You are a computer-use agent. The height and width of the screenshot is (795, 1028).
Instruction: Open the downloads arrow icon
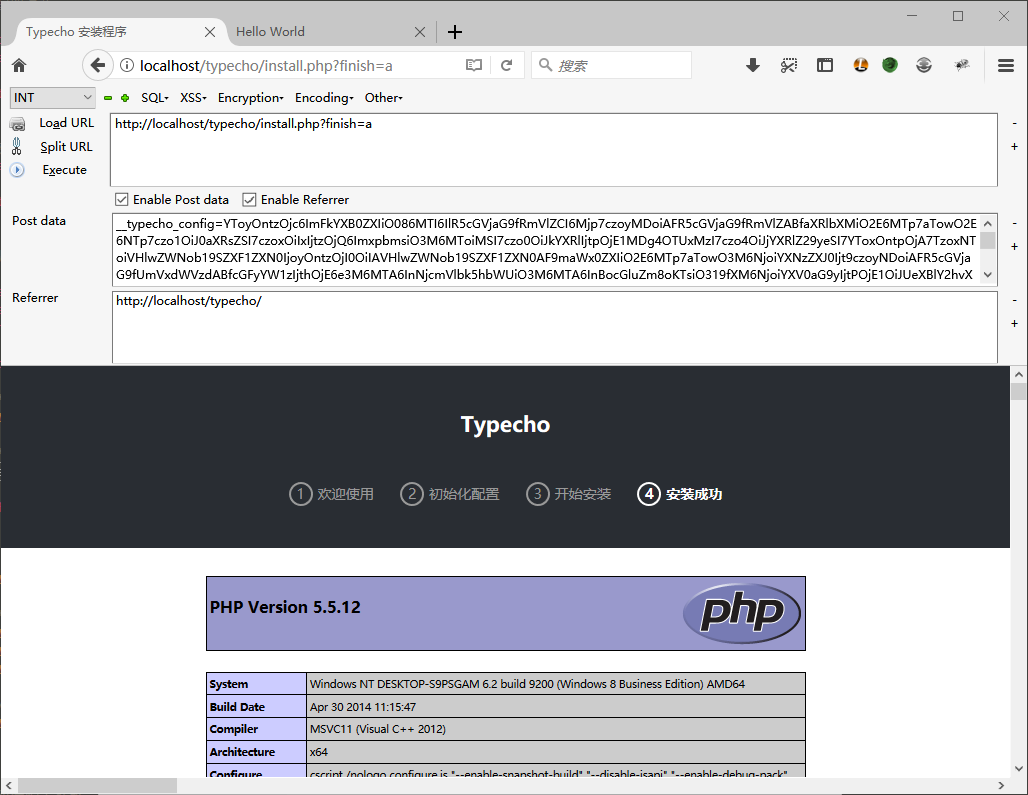tap(753, 65)
